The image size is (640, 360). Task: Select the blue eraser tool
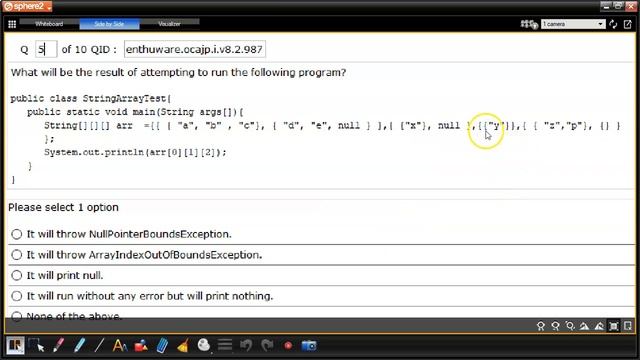click(x=162, y=346)
